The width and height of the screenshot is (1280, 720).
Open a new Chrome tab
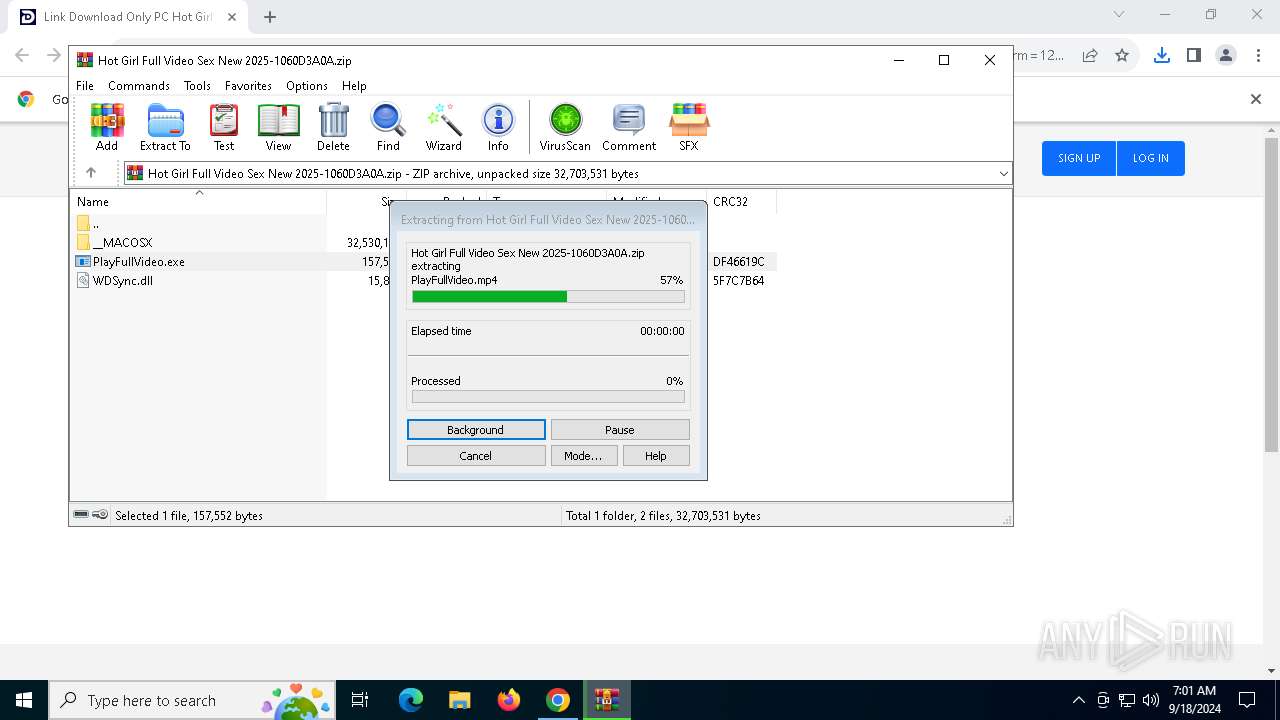coord(270,16)
